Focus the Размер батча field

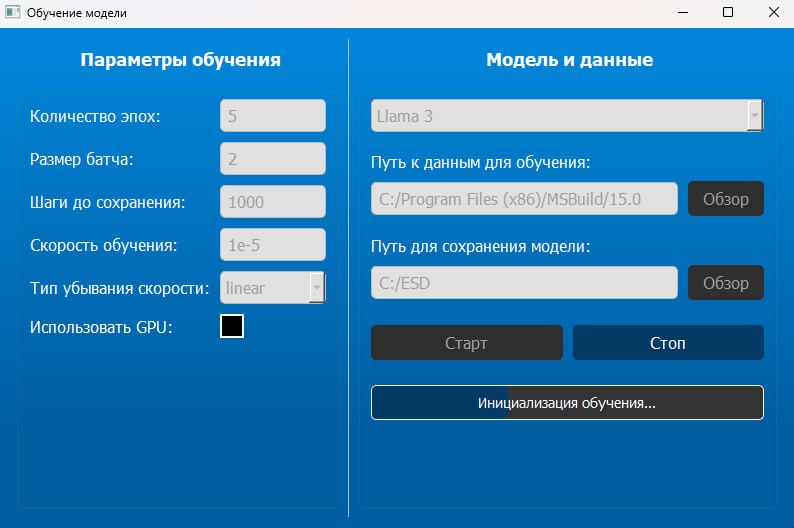(x=272, y=159)
